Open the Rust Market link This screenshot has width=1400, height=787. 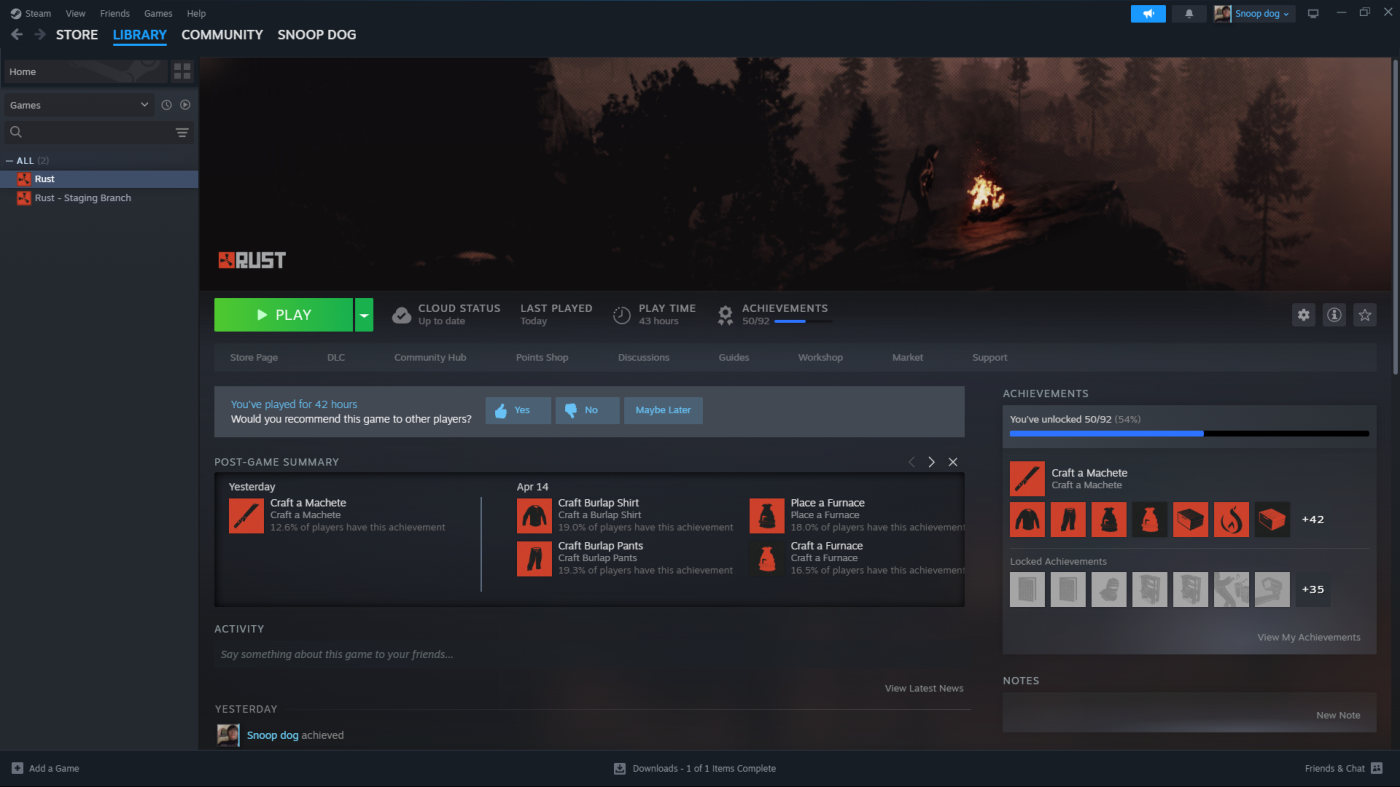908,357
